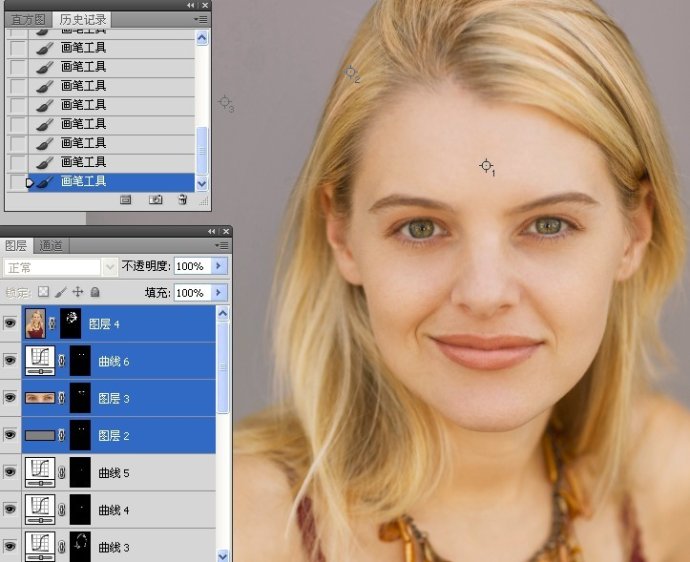Click the 曲线 3 adjustment icon

tap(40, 546)
